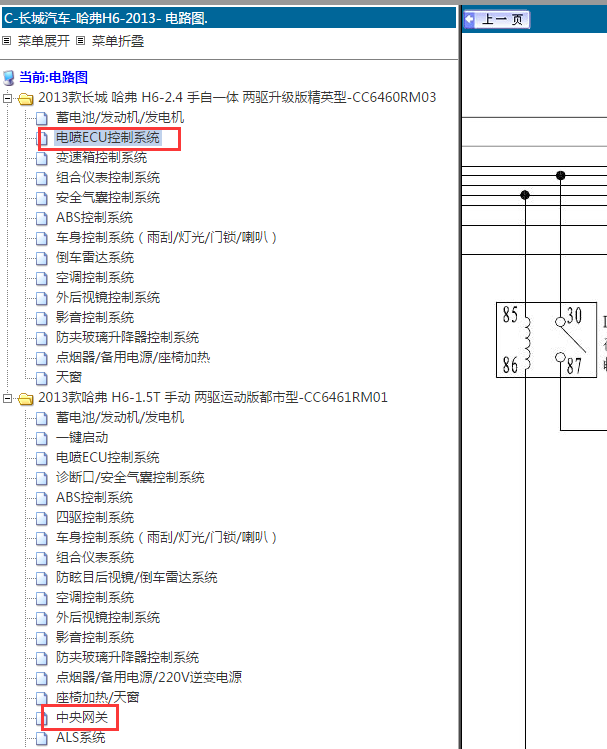Viewport: 607px width, 749px height.
Task: Open ABS控制系统 under H6-2.4
Action: 95,218
